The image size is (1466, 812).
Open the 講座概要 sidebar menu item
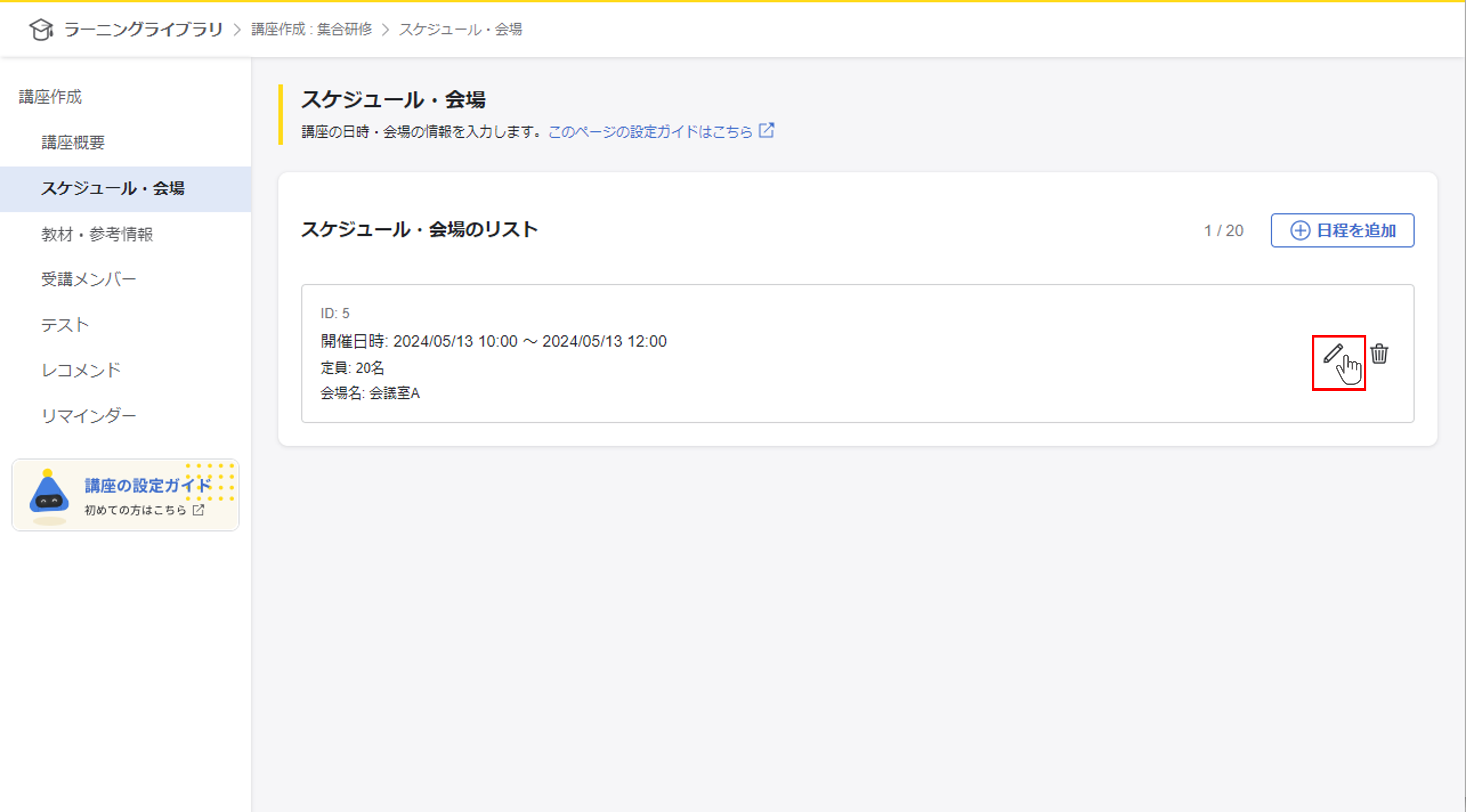click(73, 142)
